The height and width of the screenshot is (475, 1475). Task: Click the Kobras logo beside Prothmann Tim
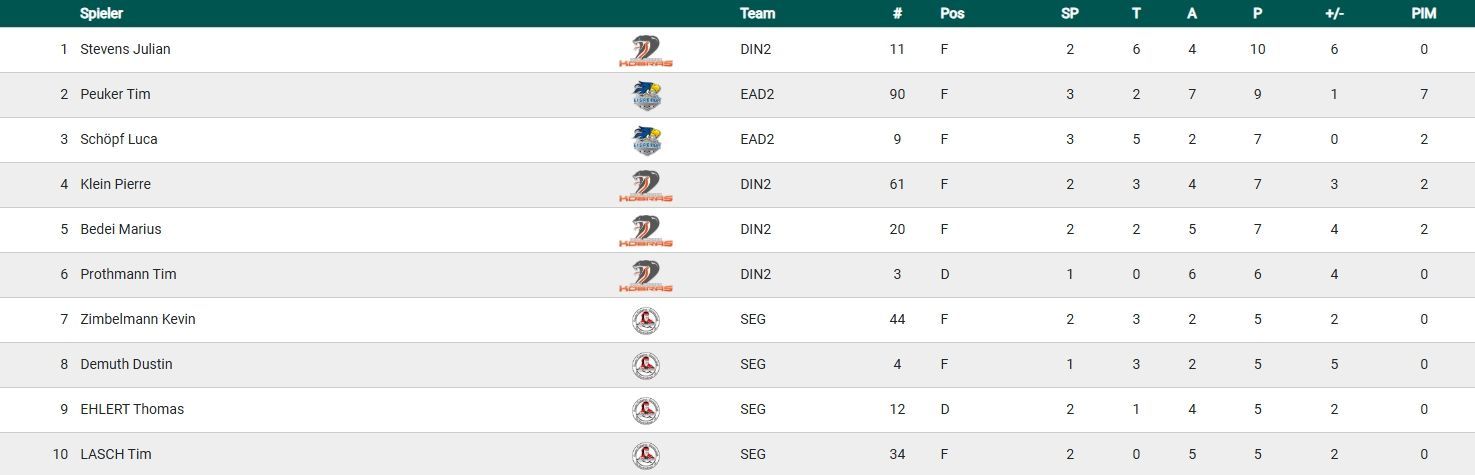point(646,276)
